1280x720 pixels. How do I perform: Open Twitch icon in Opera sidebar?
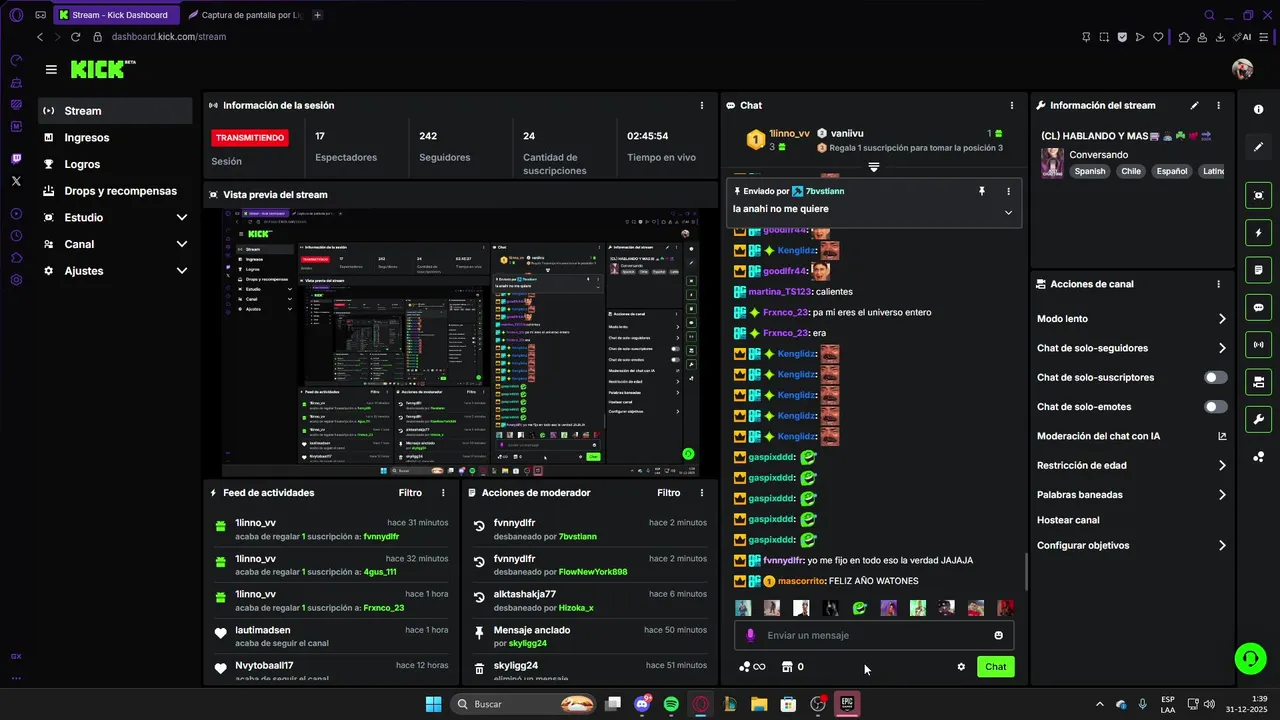pos(16,159)
